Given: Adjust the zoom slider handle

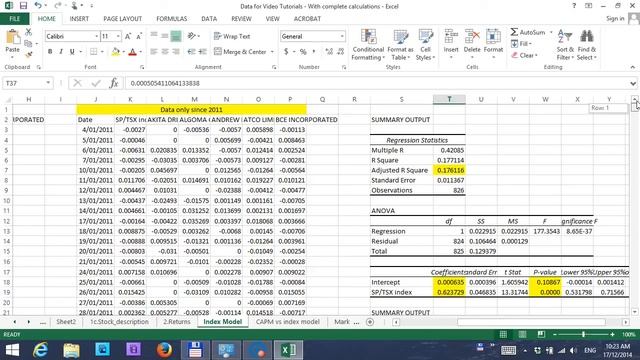Looking at the screenshot, I should click(x=583, y=334).
